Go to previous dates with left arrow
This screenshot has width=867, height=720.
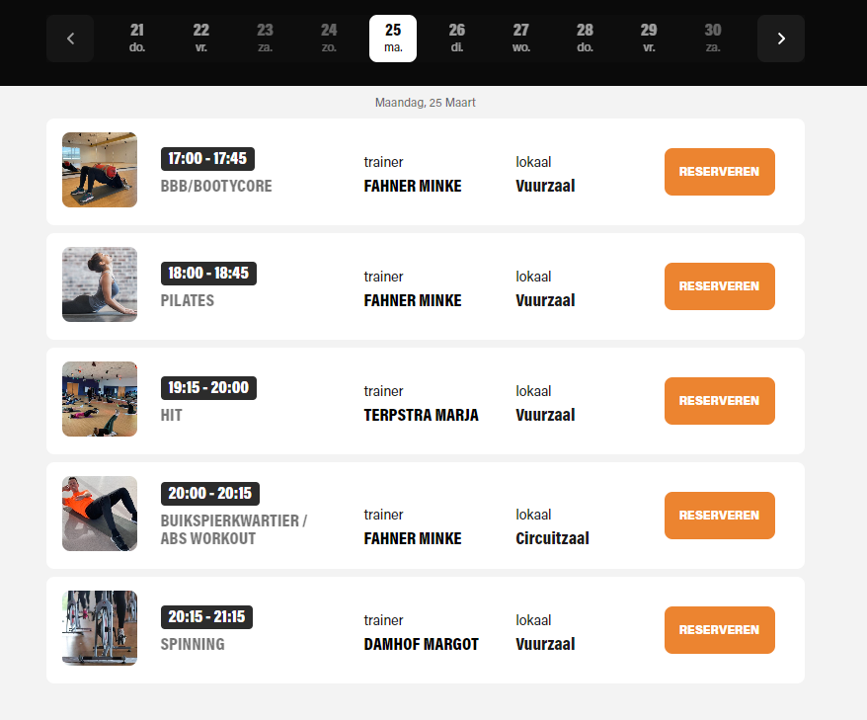pyautogui.click(x=70, y=39)
